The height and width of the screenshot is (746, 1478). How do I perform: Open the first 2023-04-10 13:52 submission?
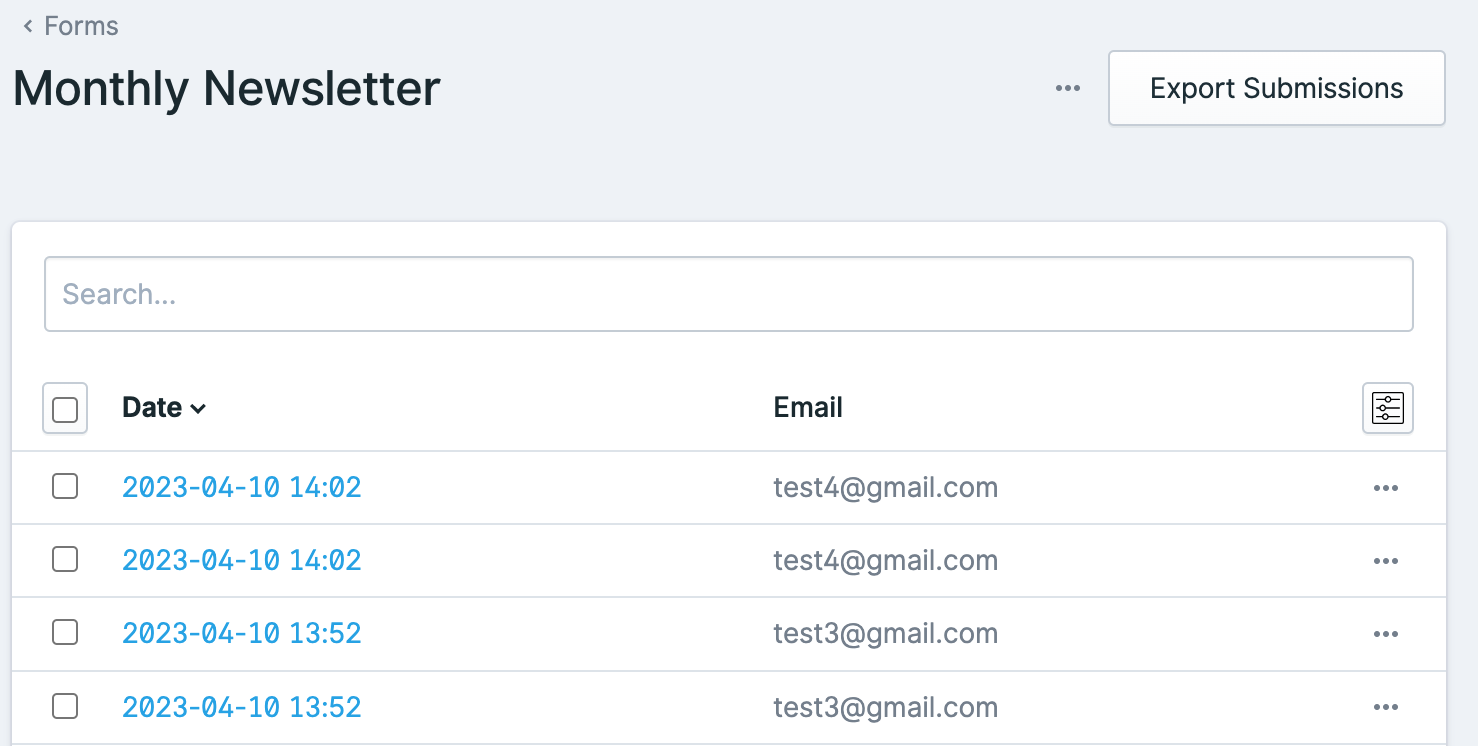click(x=241, y=634)
